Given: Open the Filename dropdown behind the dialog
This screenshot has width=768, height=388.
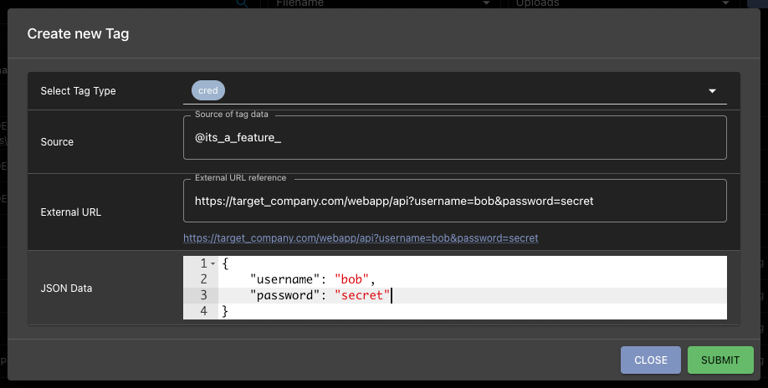Looking at the screenshot, I should [x=383, y=3].
